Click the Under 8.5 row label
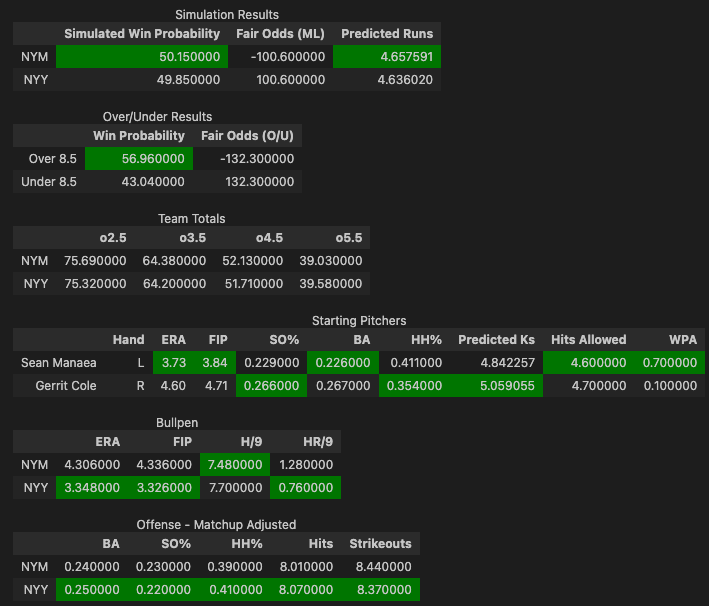The image size is (709, 606). (49, 182)
